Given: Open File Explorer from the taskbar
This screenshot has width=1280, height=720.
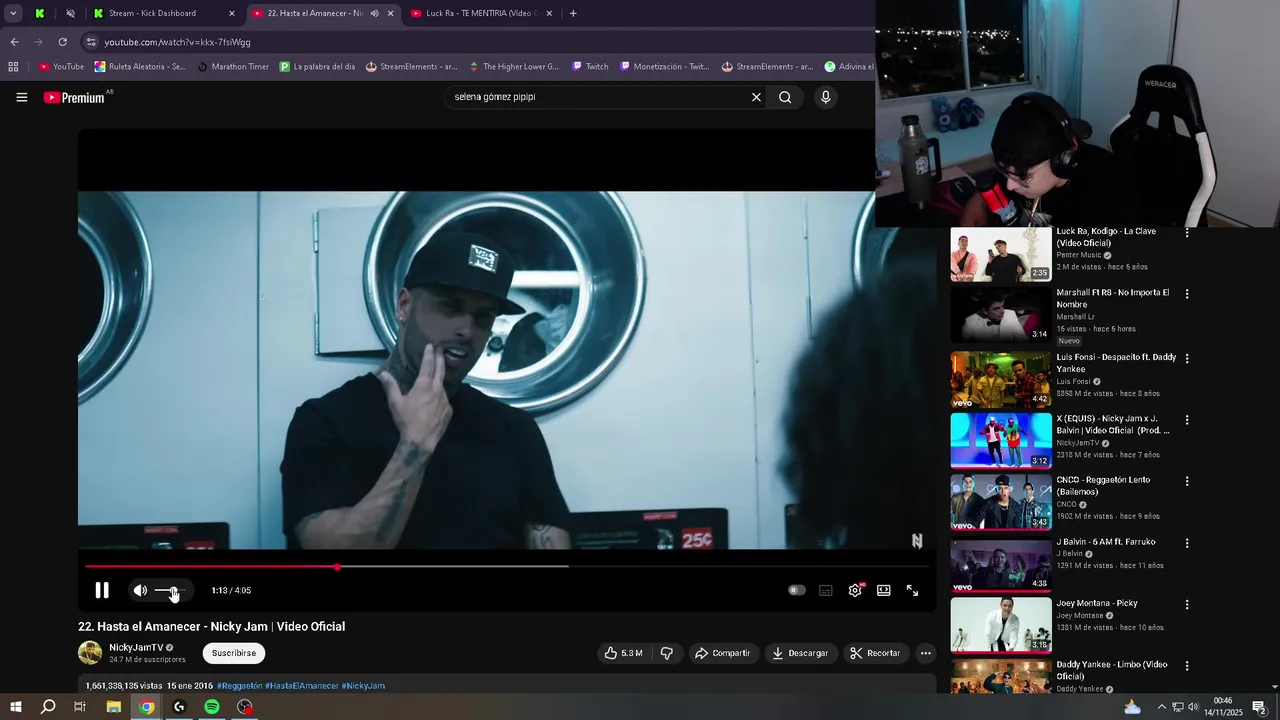Looking at the screenshot, I should click(x=114, y=707).
